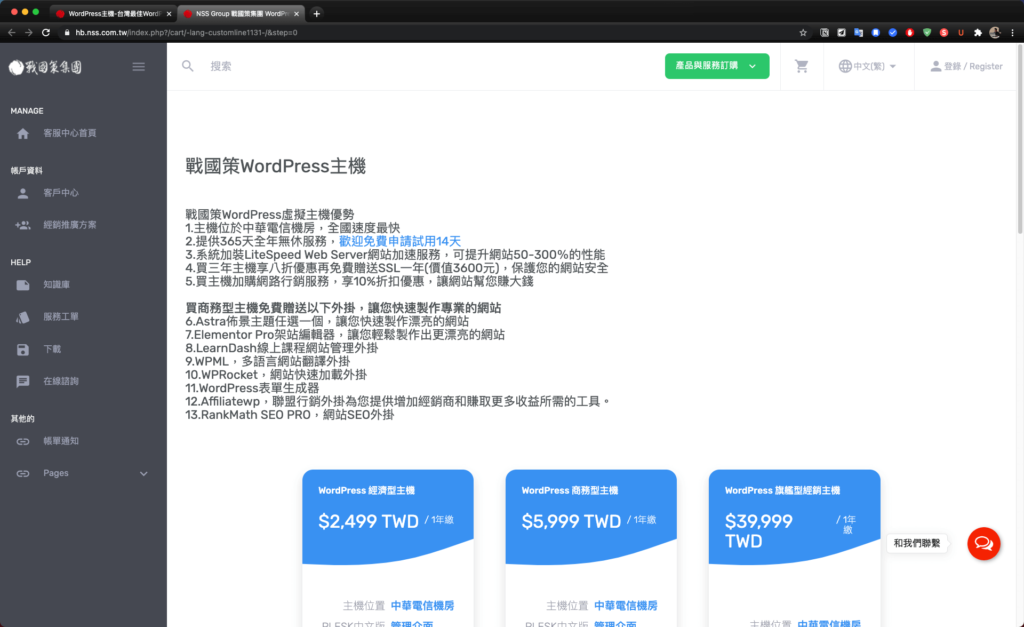Click the $39,999 TWD price

[x=759, y=531]
